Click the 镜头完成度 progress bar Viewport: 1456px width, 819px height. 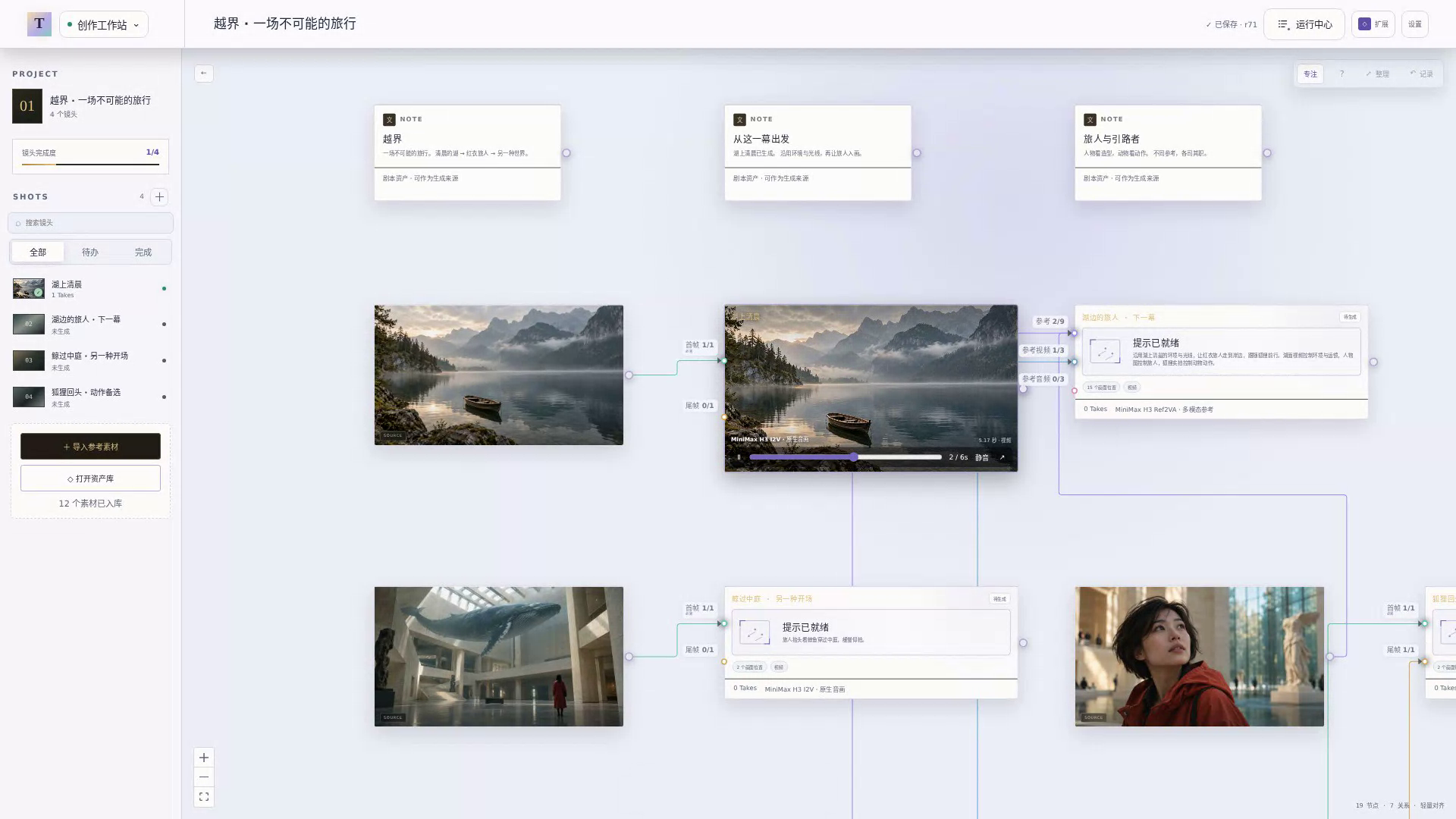click(x=90, y=165)
